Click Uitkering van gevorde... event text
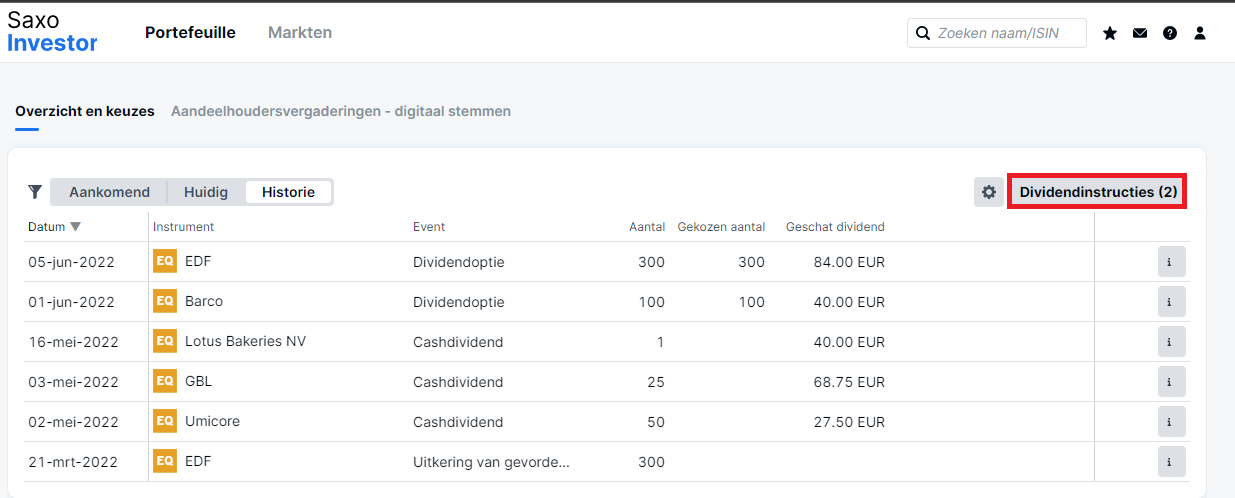Screen dimensions: 1235x498 pyautogui.click(x=491, y=462)
